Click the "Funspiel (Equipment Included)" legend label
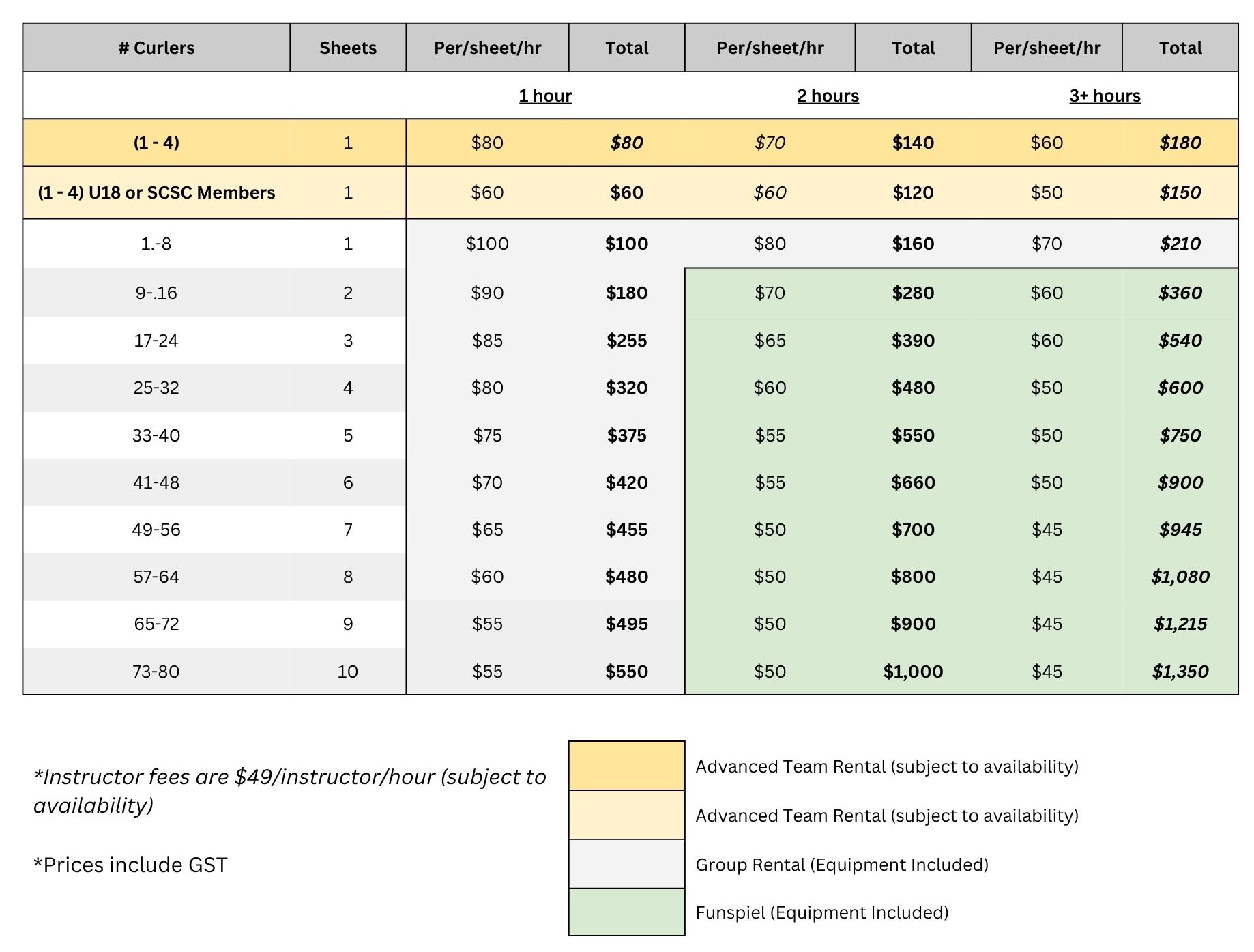The height and width of the screenshot is (952, 1254). [822, 912]
